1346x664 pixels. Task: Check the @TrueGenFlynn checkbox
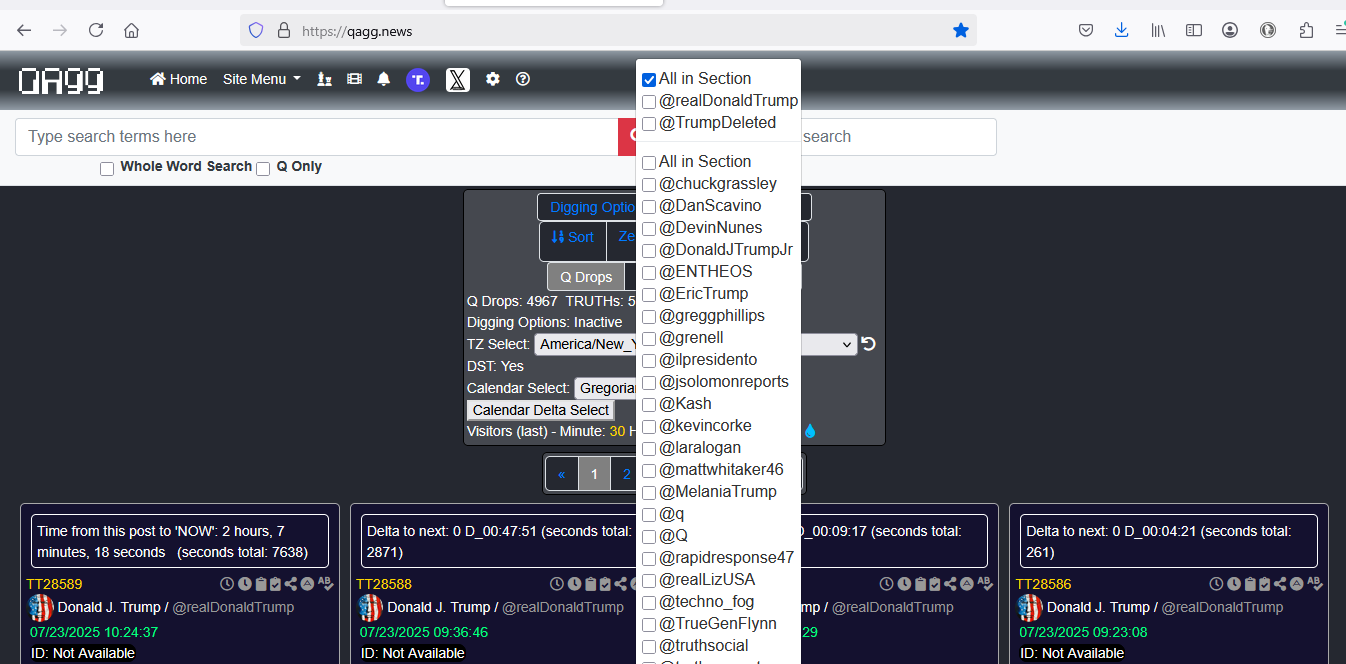(649, 625)
